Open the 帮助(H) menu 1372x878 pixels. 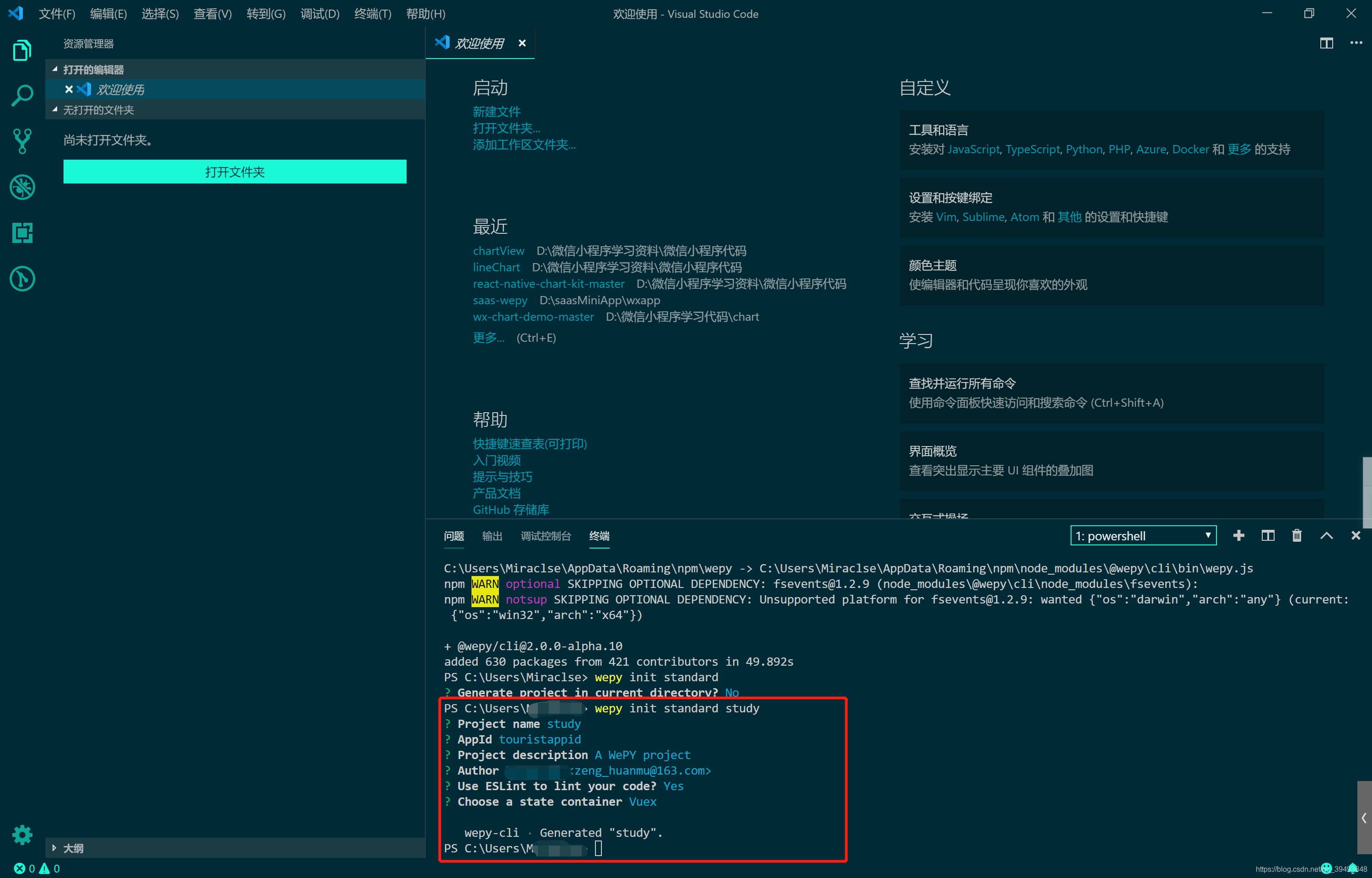[x=426, y=14]
